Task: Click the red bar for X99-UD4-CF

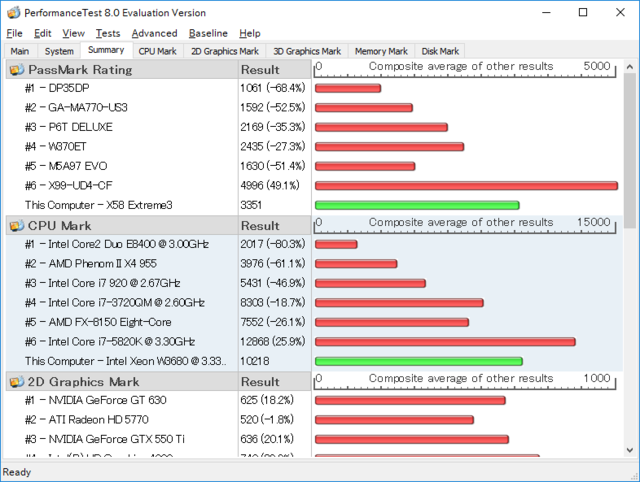Action: [x=467, y=186]
